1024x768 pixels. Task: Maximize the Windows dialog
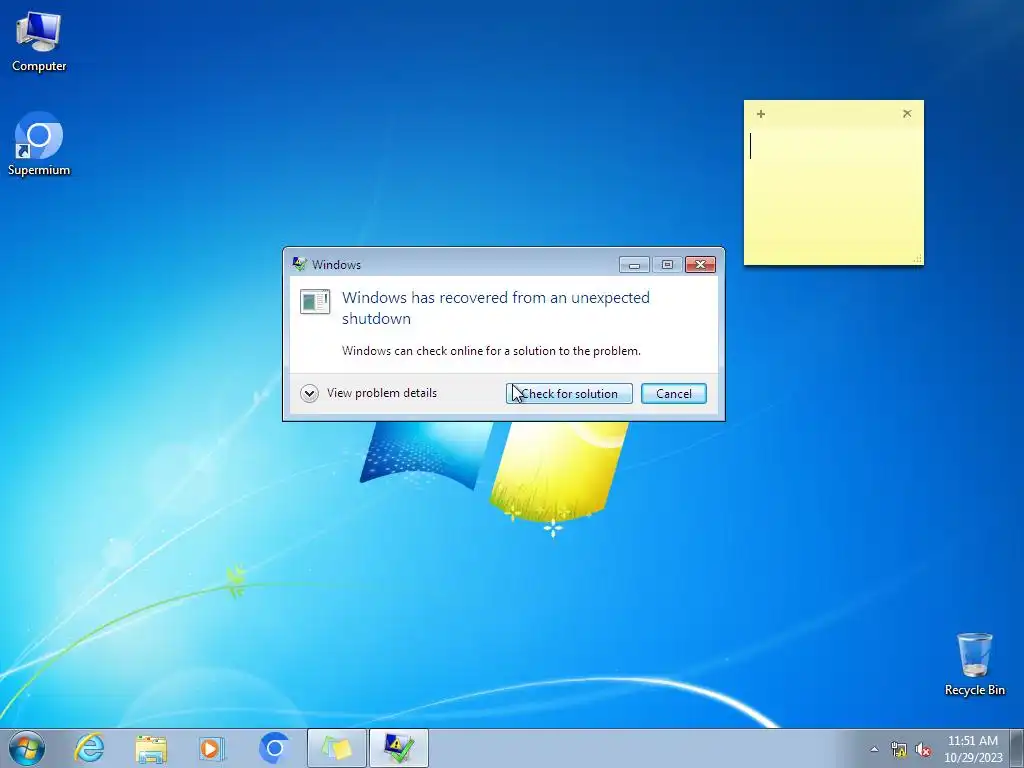click(x=667, y=264)
